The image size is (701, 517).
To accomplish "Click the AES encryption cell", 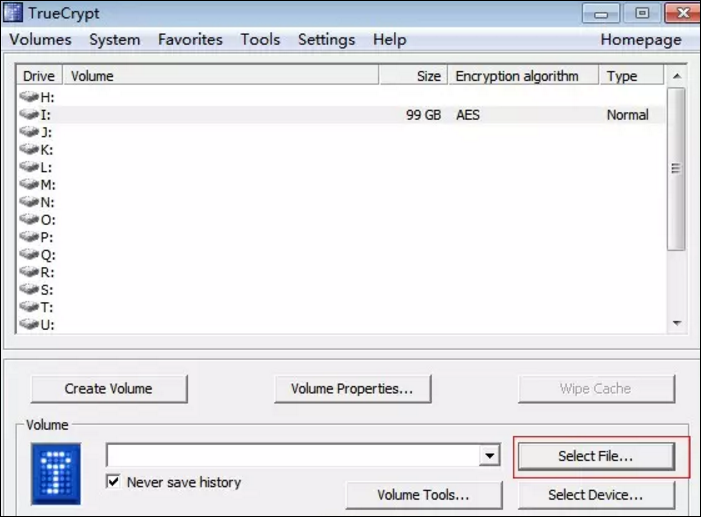I will 468,115.
